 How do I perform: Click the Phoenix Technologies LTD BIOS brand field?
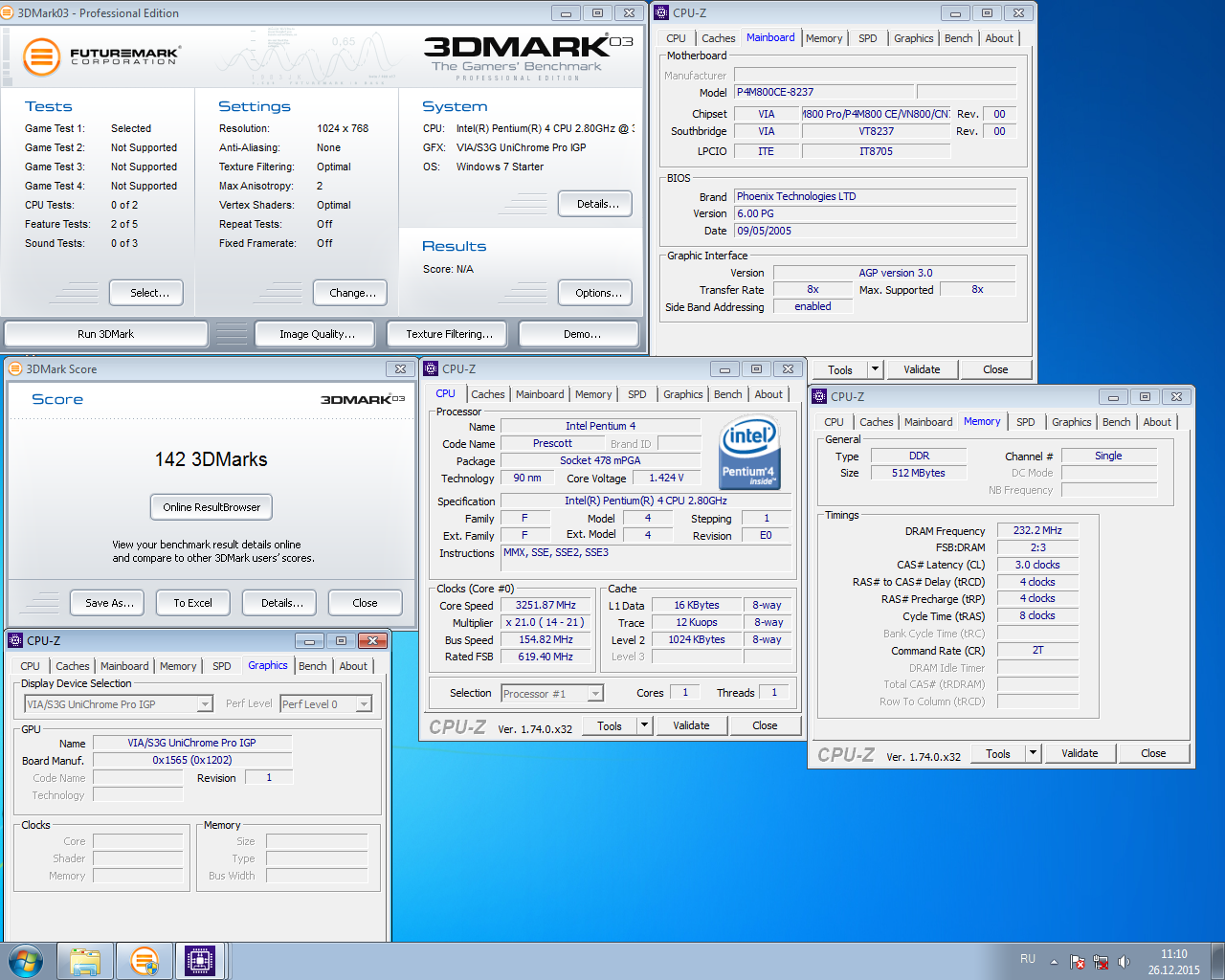[875, 196]
